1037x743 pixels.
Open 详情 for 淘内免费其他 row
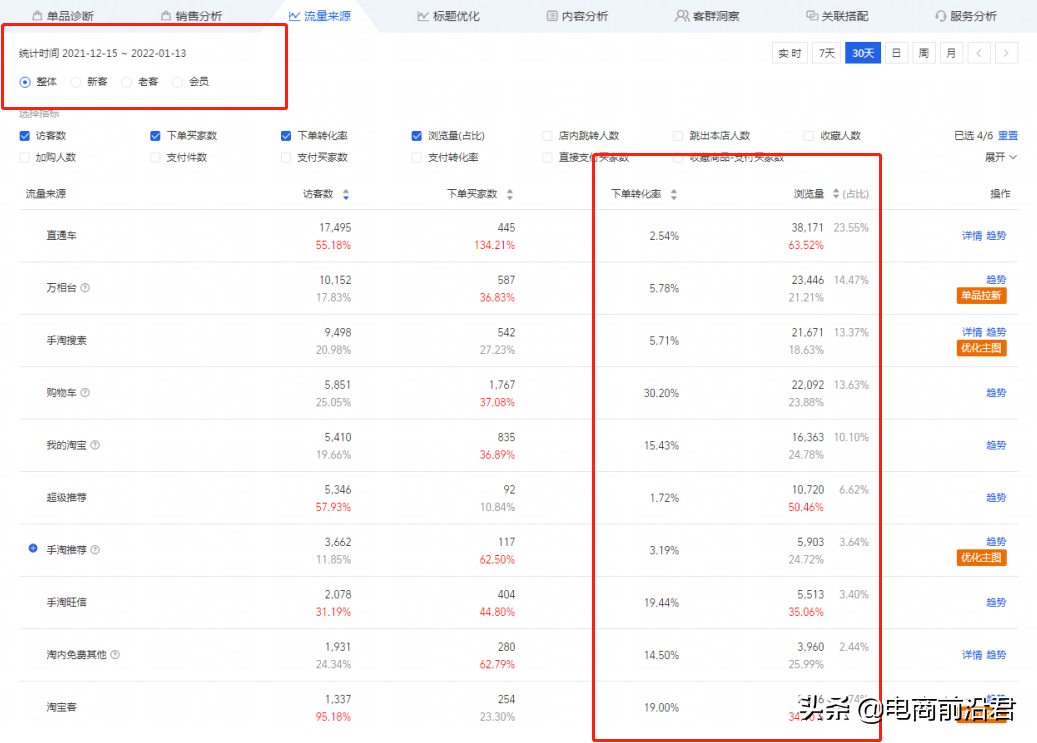coord(972,655)
